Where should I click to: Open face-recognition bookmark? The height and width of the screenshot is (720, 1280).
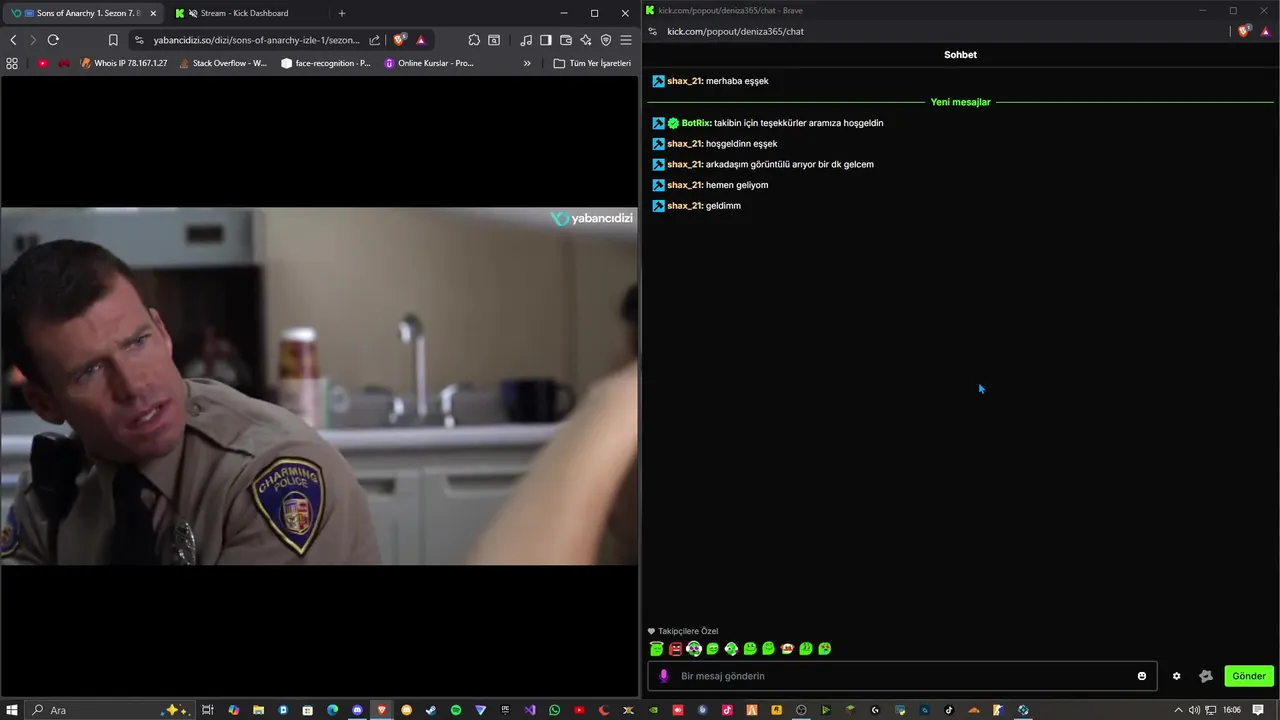[x=326, y=63]
